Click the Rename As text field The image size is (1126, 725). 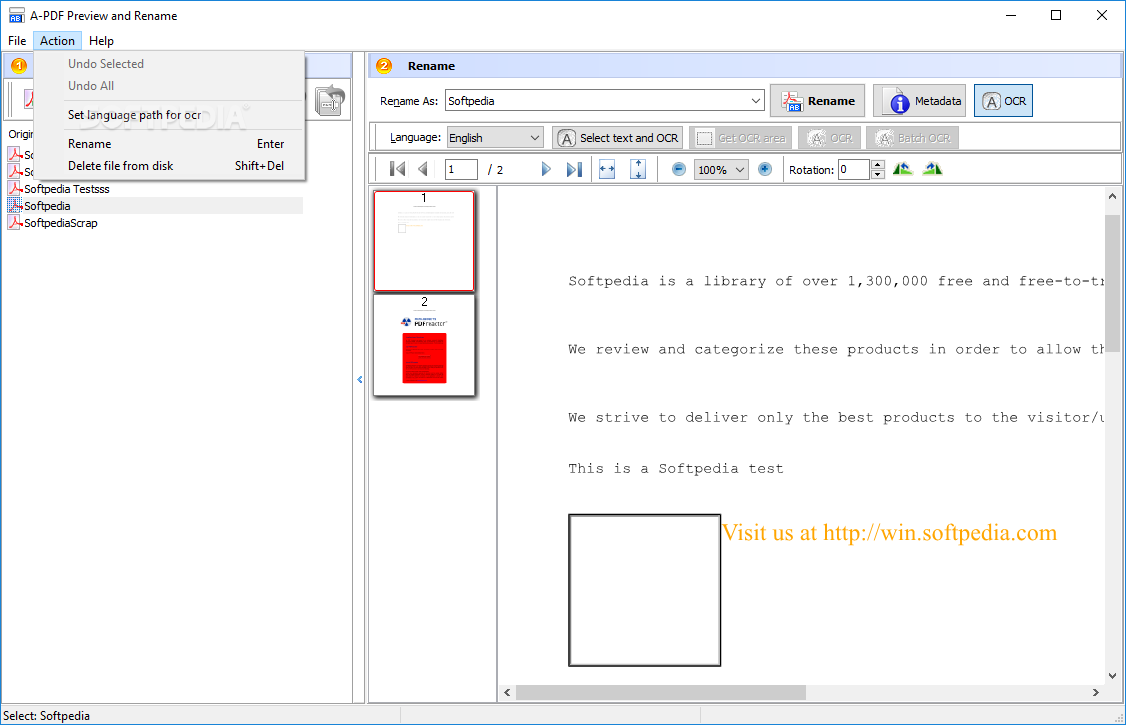597,100
